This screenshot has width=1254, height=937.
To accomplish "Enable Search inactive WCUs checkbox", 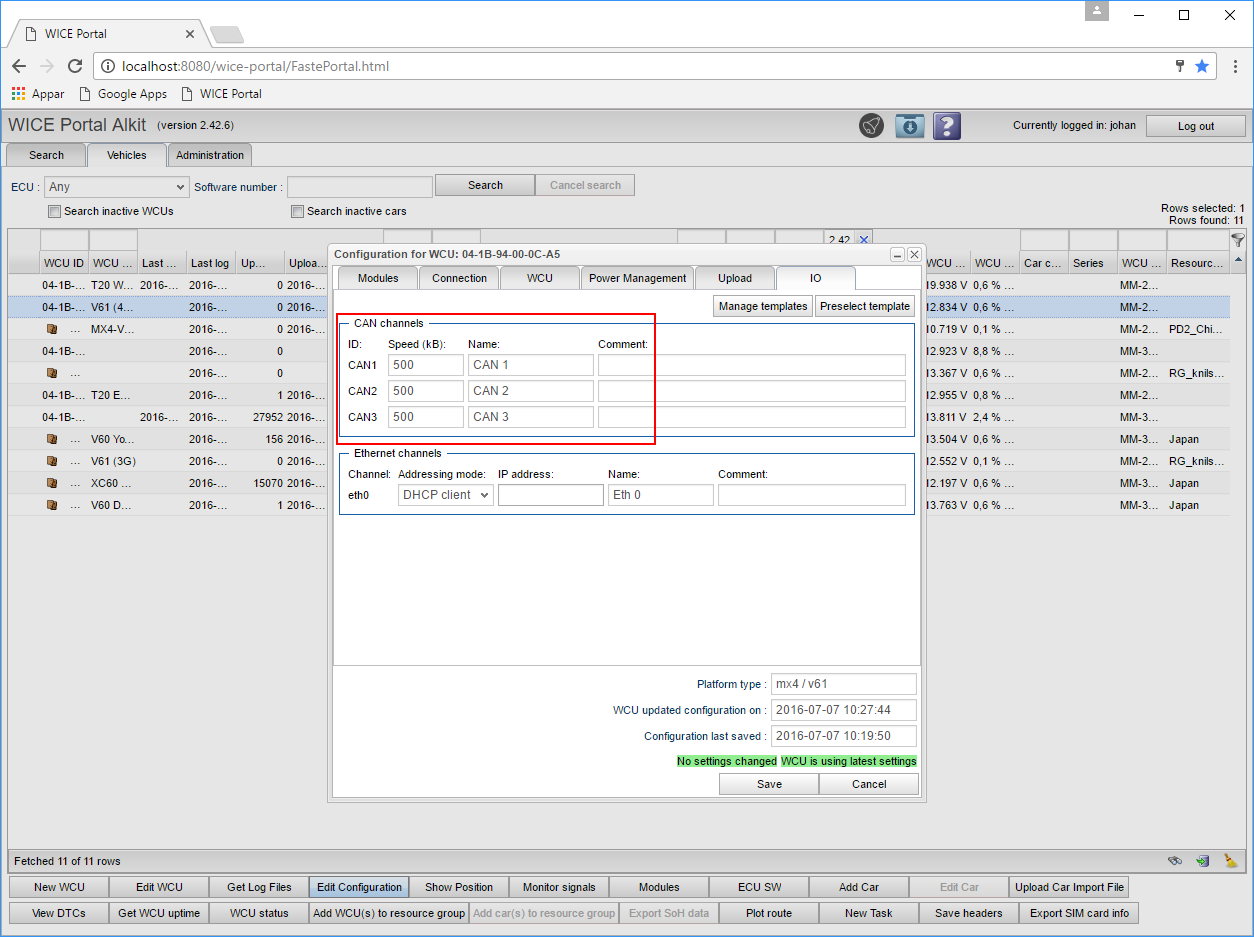I will tap(55, 212).
